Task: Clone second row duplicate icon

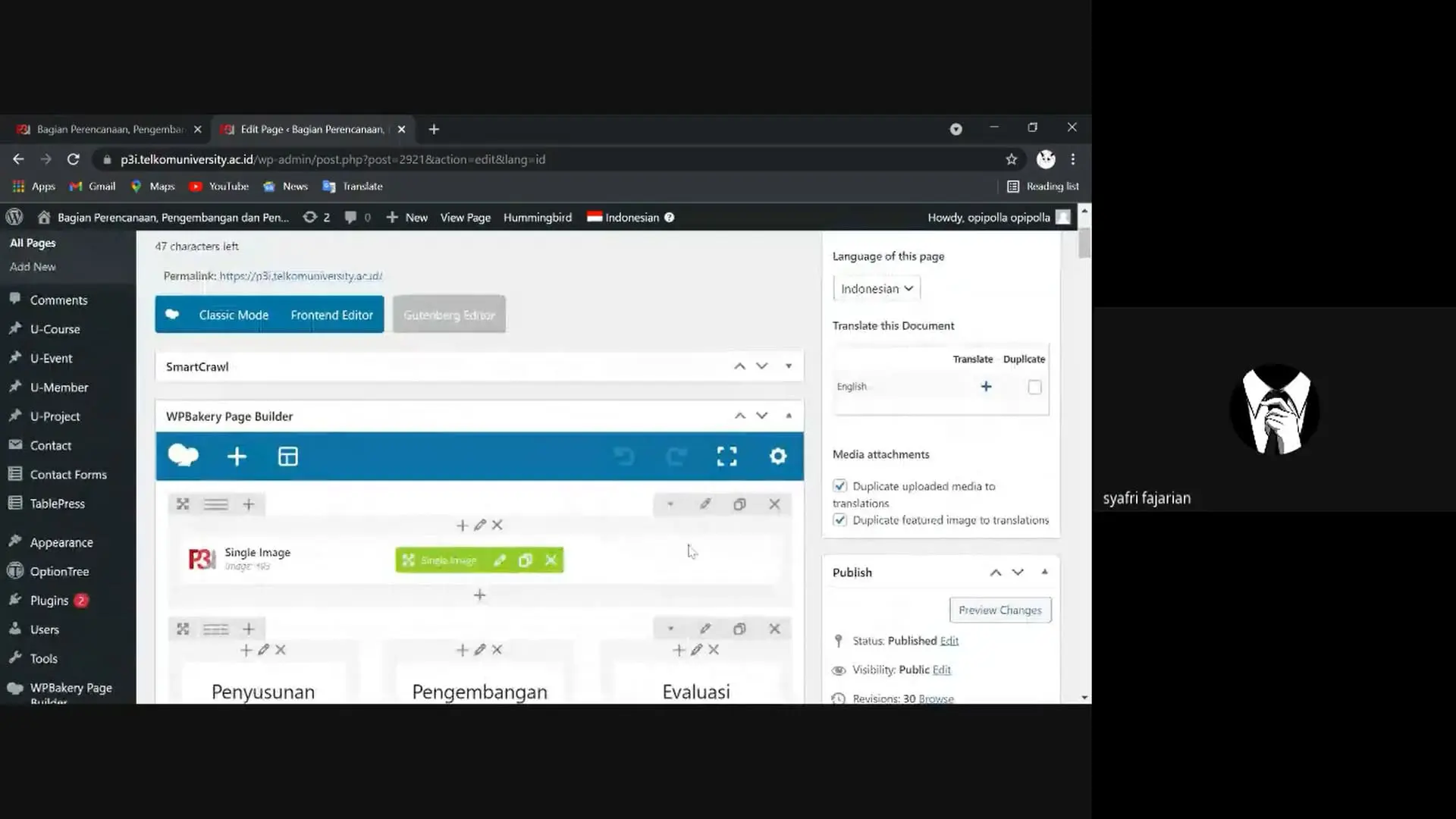Action: (739, 629)
